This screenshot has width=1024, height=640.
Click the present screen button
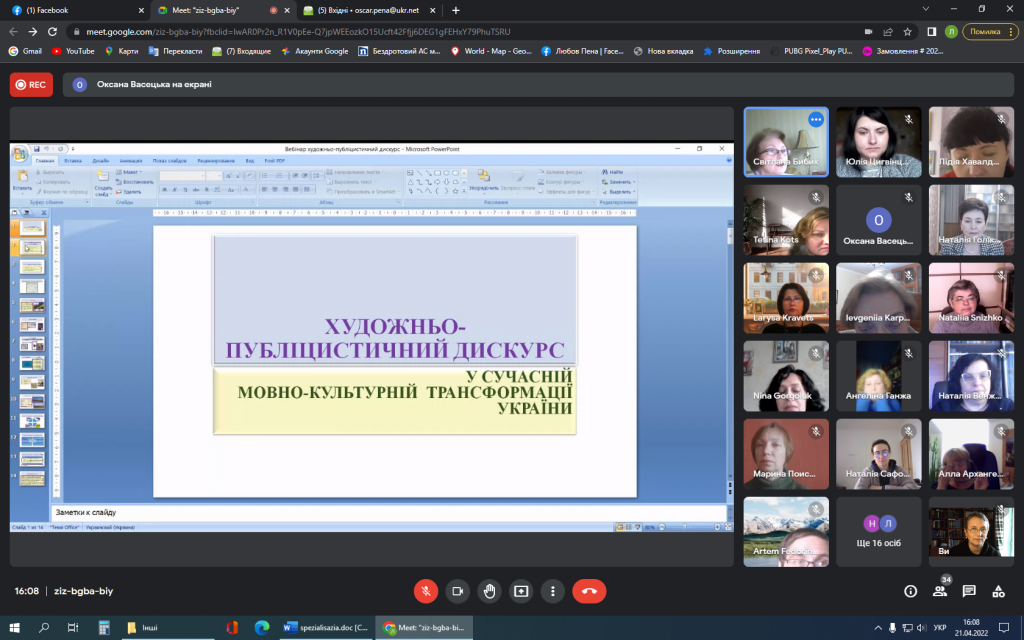(520, 591)
